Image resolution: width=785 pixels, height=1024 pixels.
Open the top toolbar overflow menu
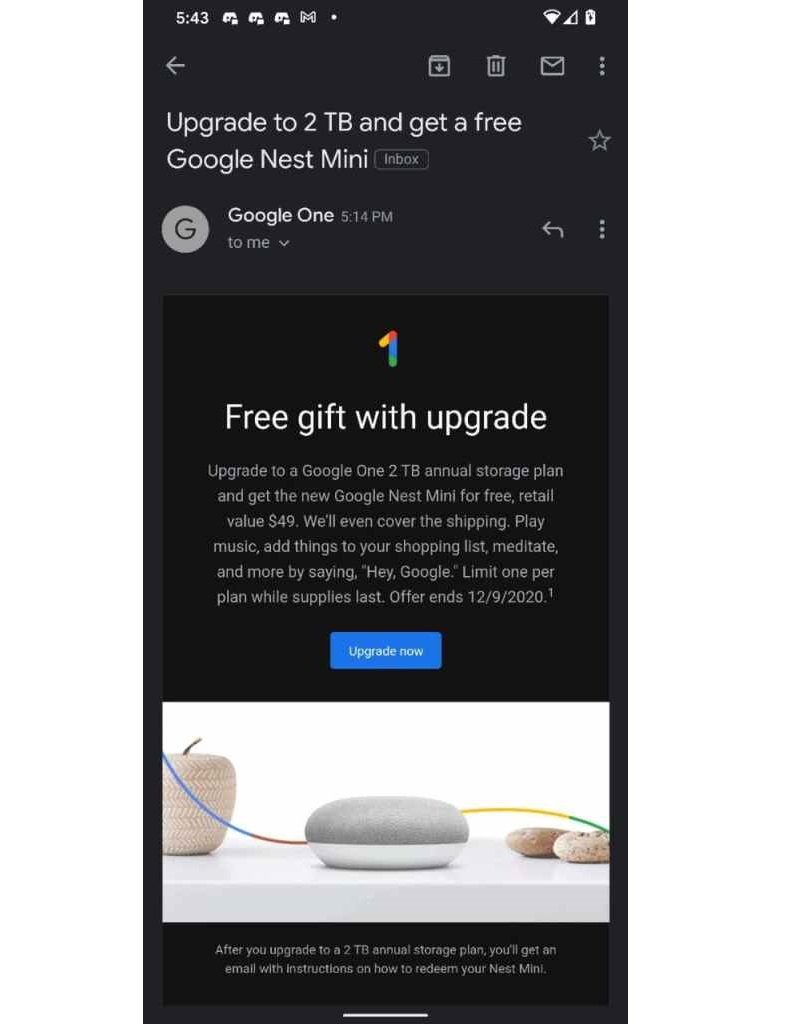coord(602,66)
